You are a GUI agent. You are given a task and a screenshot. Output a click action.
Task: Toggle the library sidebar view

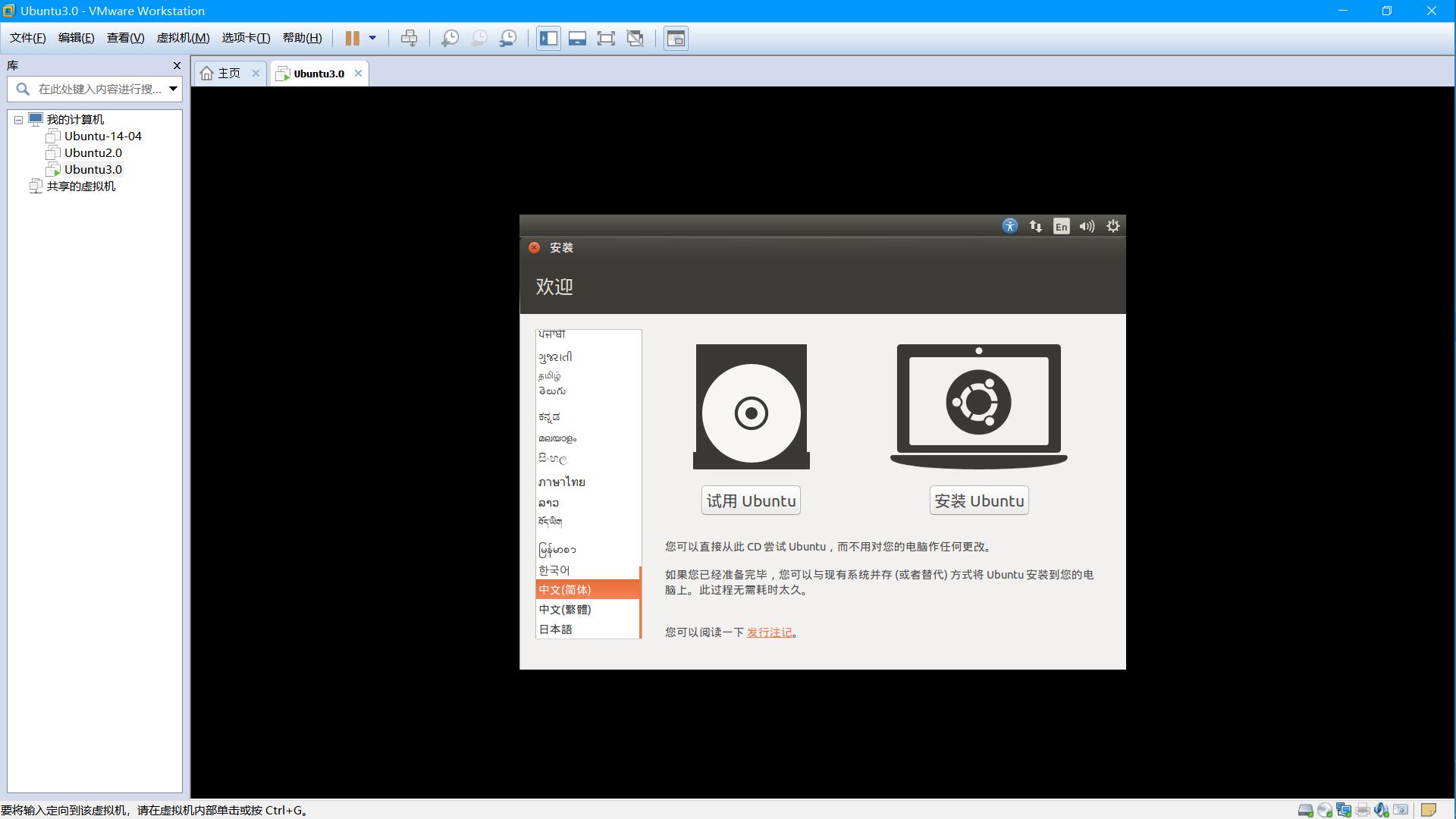coord(548,38)
